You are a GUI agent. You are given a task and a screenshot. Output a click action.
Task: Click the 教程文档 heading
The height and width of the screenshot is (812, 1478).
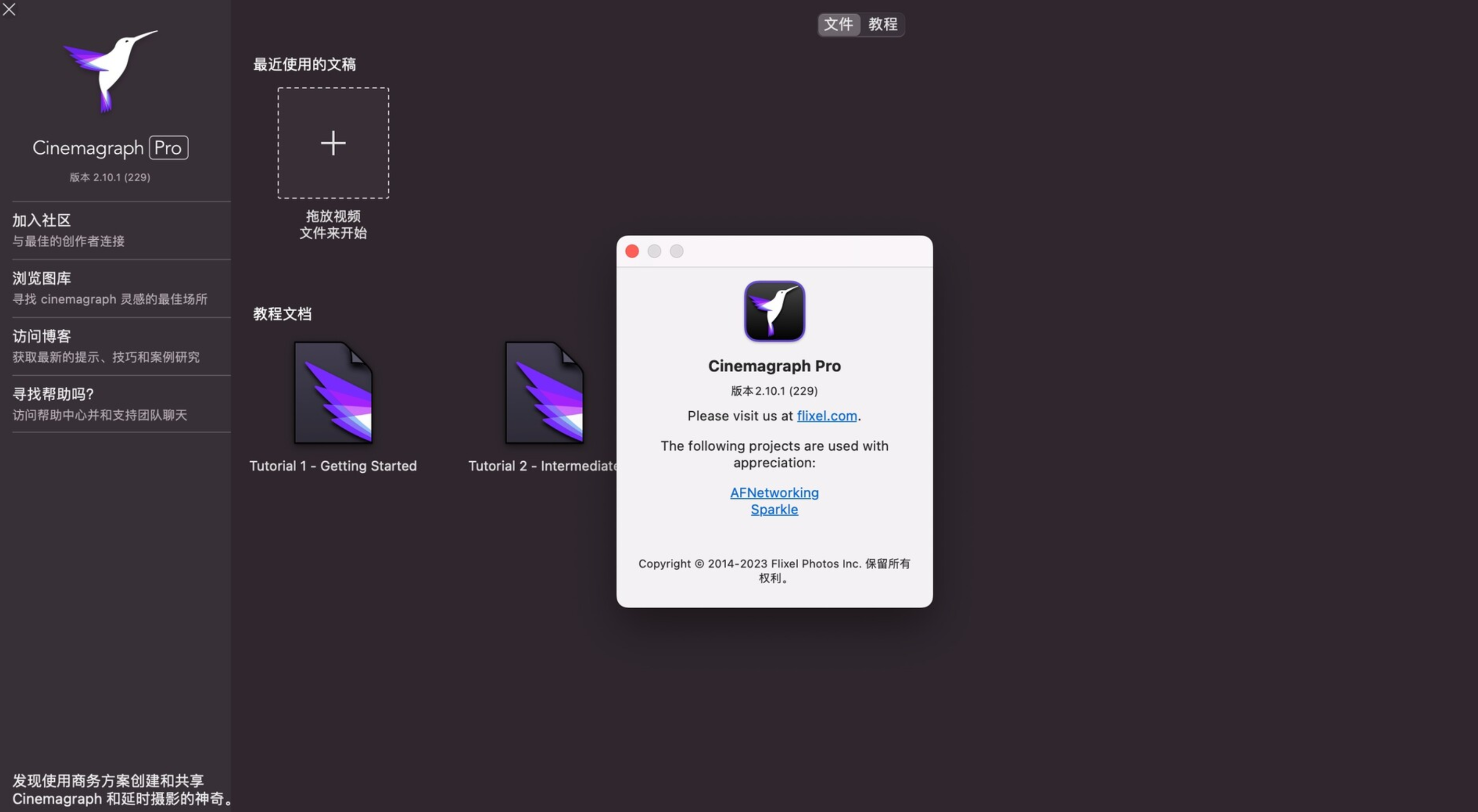(282, 314)
